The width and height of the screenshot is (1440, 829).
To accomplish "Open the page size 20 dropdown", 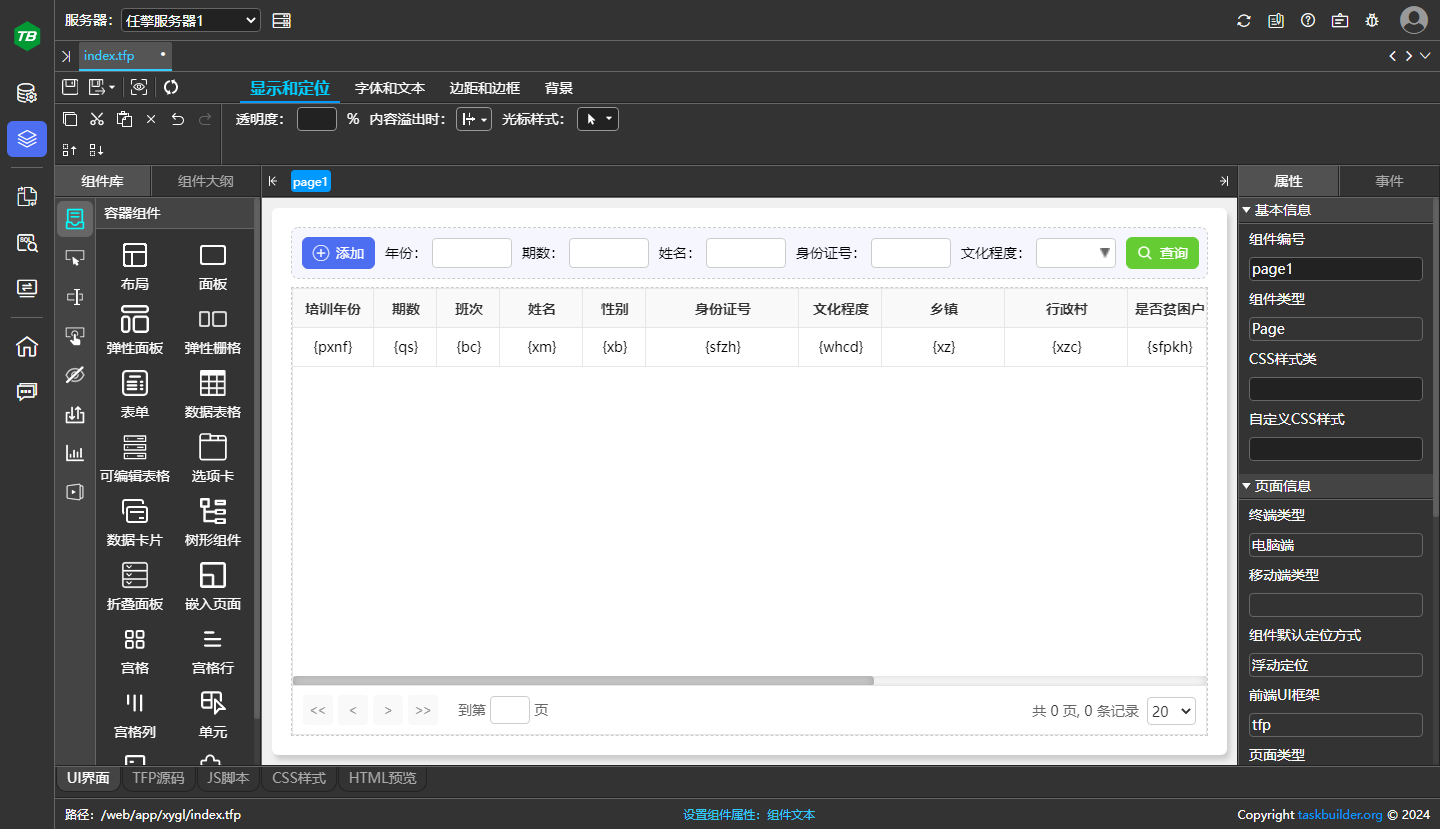I will point(1171,711).
